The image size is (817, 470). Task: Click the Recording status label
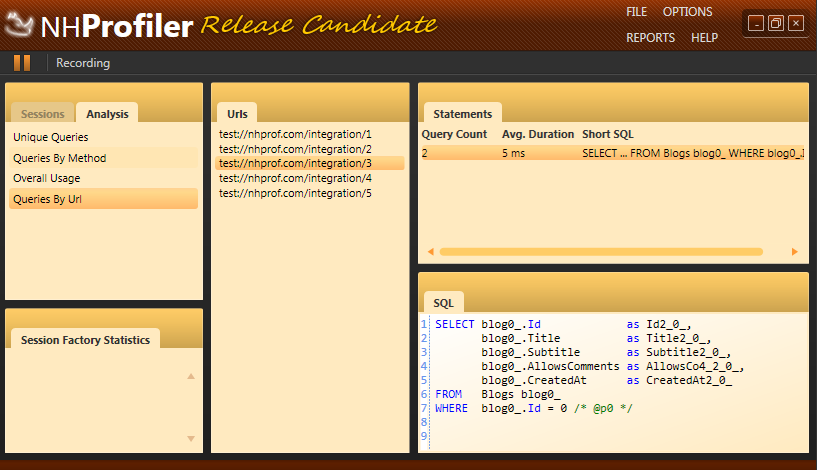(x=83, y=63)
